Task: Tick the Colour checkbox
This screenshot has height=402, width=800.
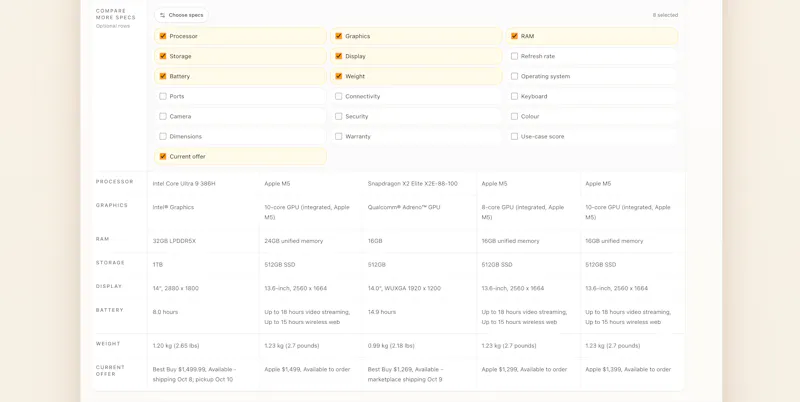Action: point(514,116)
